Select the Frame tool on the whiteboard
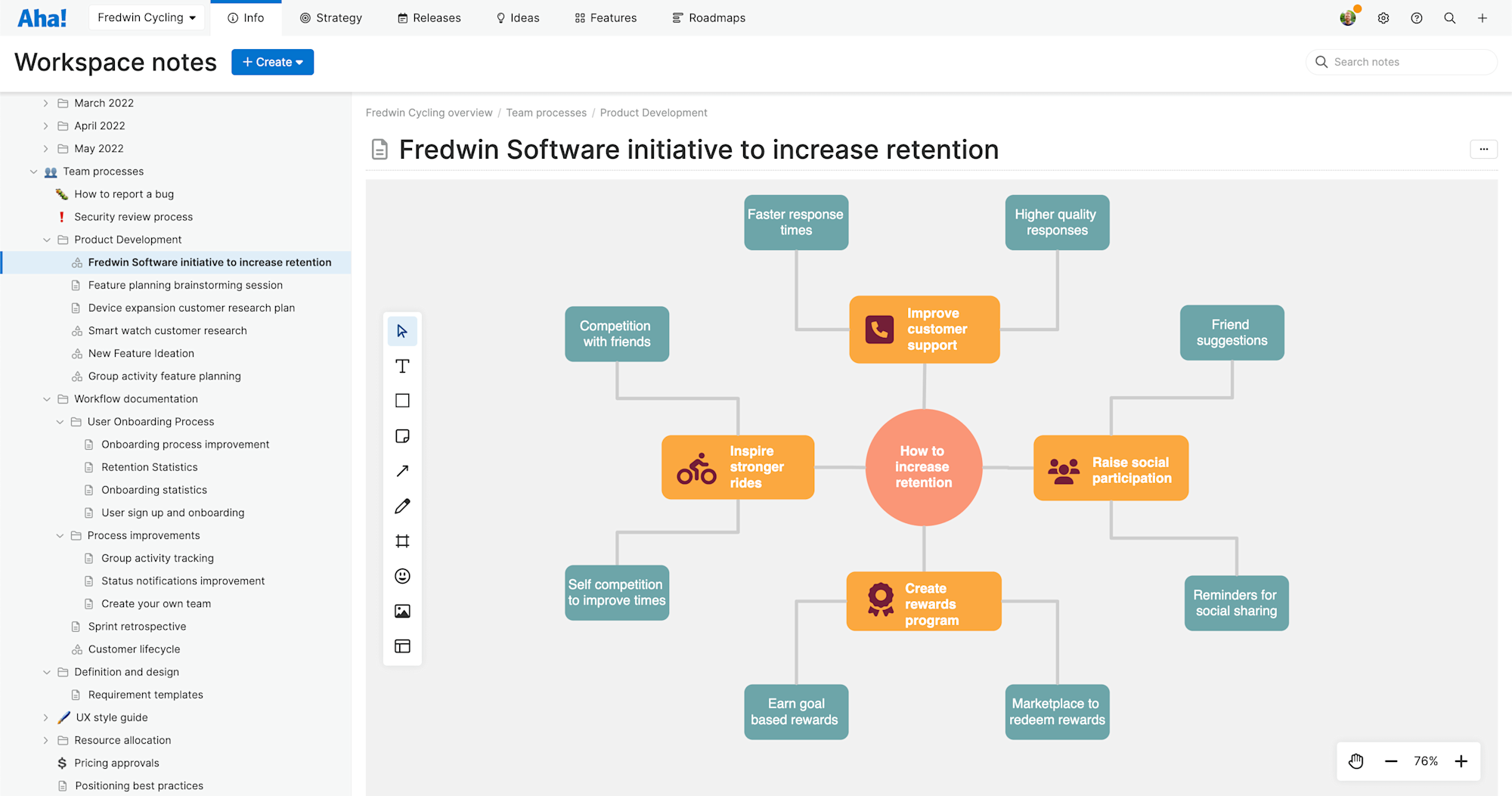Screen dimensions: 1512x796 click(x=402, y=540)
